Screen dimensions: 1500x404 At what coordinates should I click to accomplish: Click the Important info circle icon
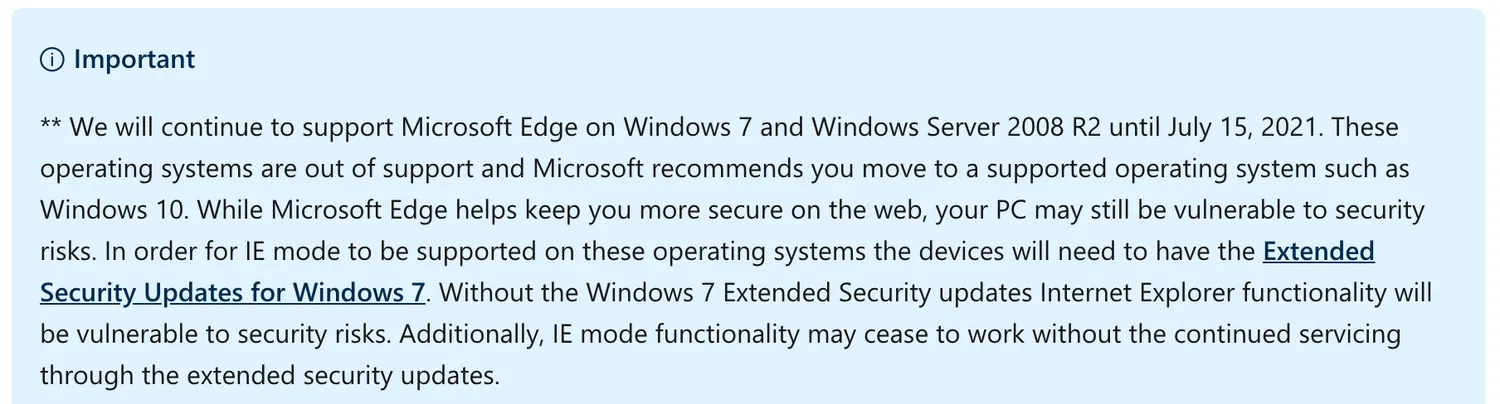coord(52,60)
